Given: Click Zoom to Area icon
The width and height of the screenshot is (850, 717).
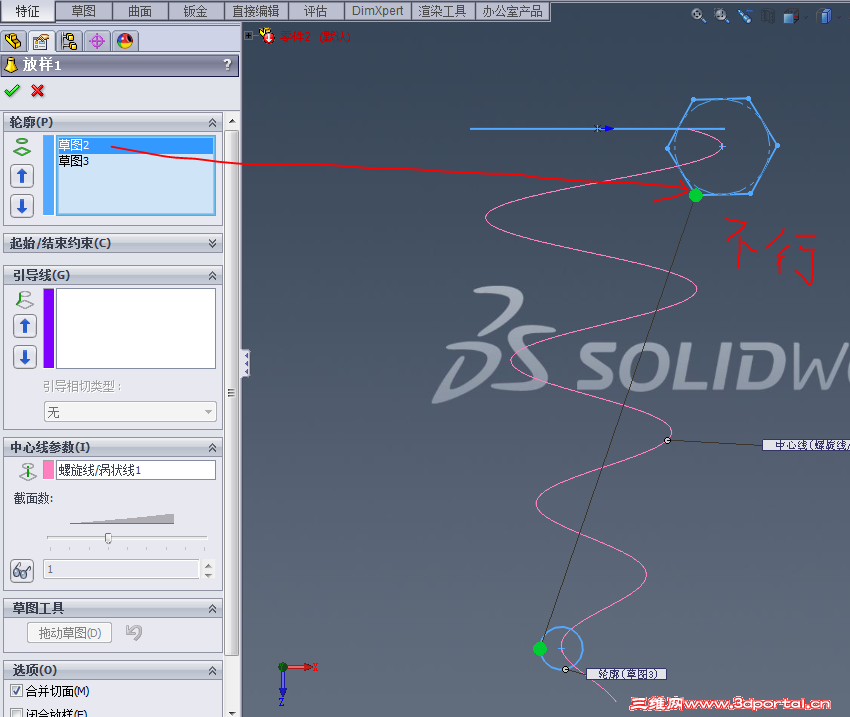Looking at the screenshot, I should 722,16.
